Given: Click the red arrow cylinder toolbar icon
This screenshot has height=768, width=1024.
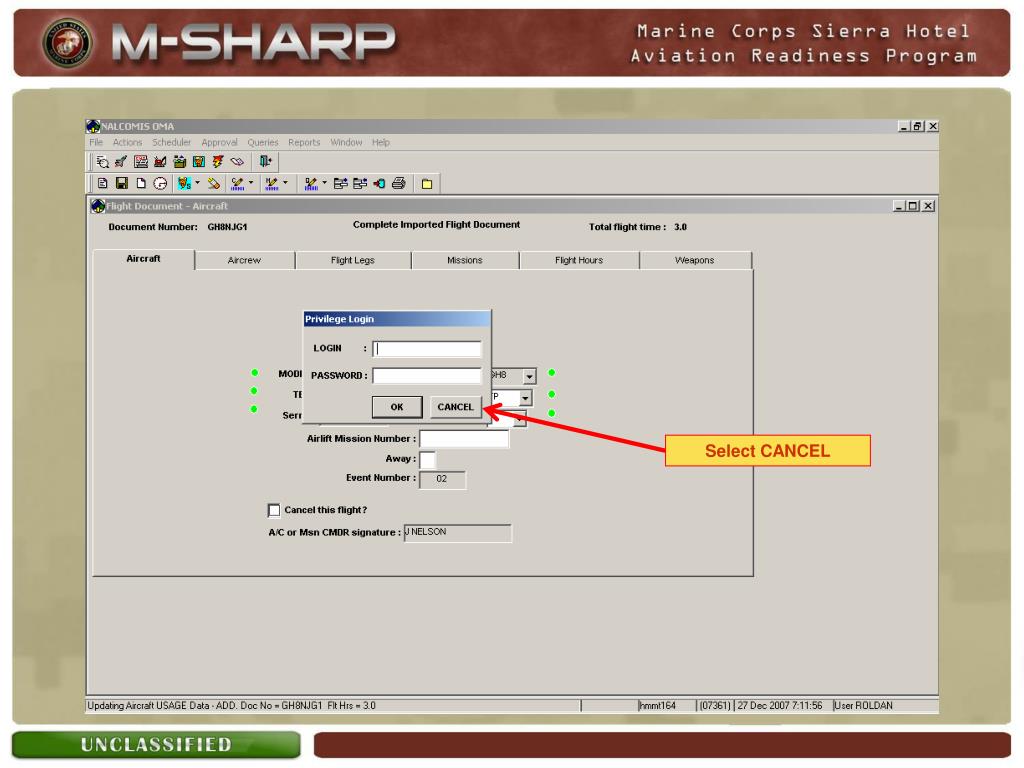Looking at the screenshot, I should (379, 184).
